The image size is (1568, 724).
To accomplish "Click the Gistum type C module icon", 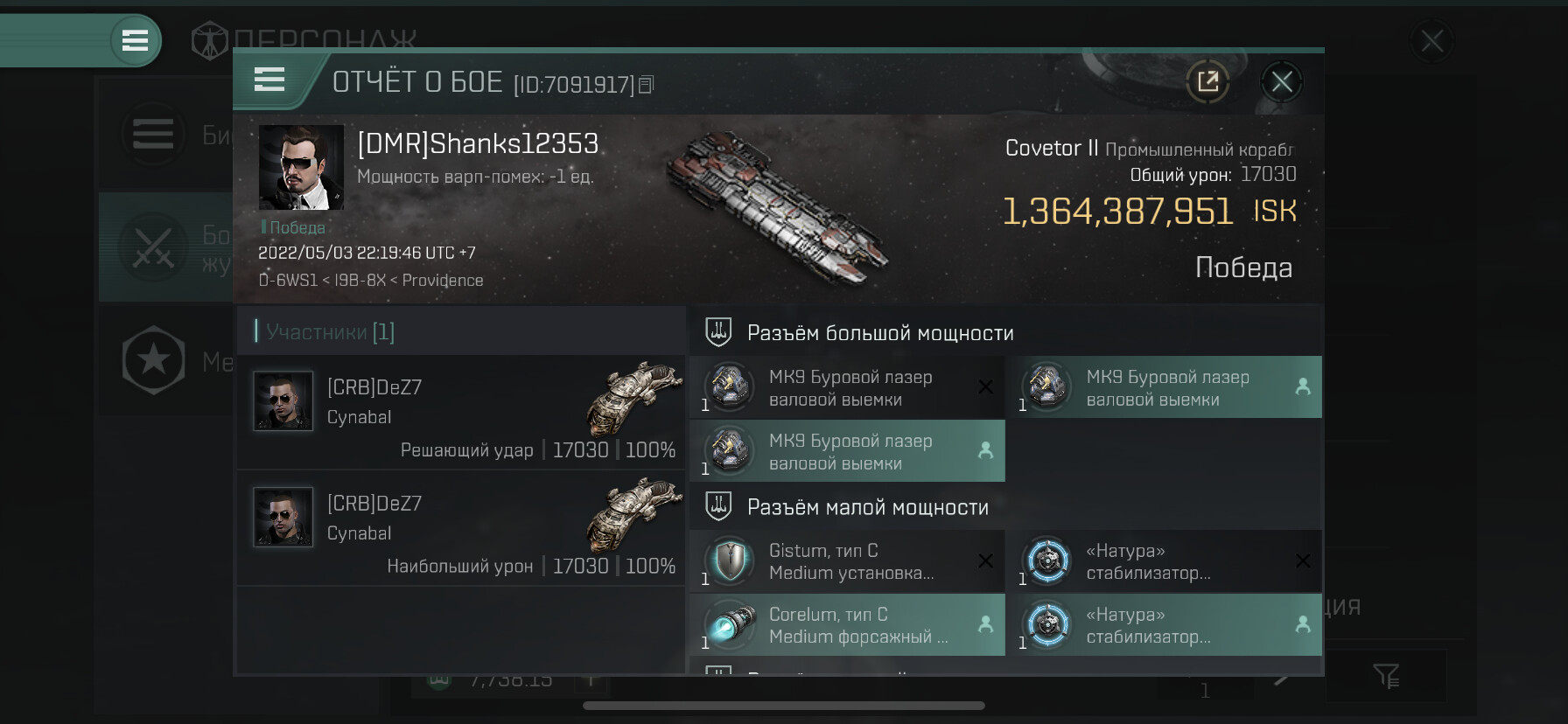I will pos(729,561).
